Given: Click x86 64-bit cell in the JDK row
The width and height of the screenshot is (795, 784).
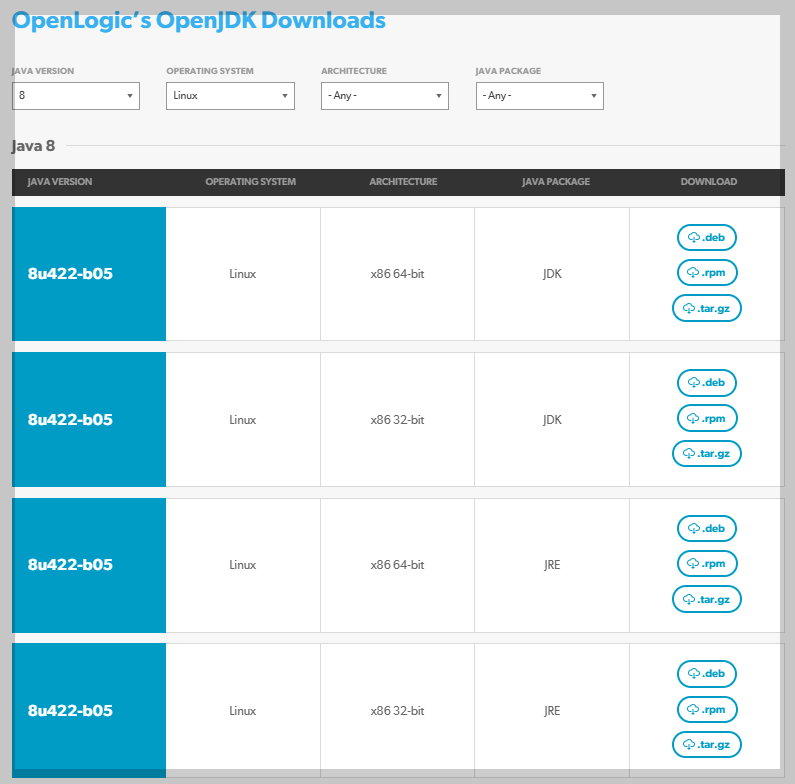Looking at the screenshot, I should (x=397, y=274).
